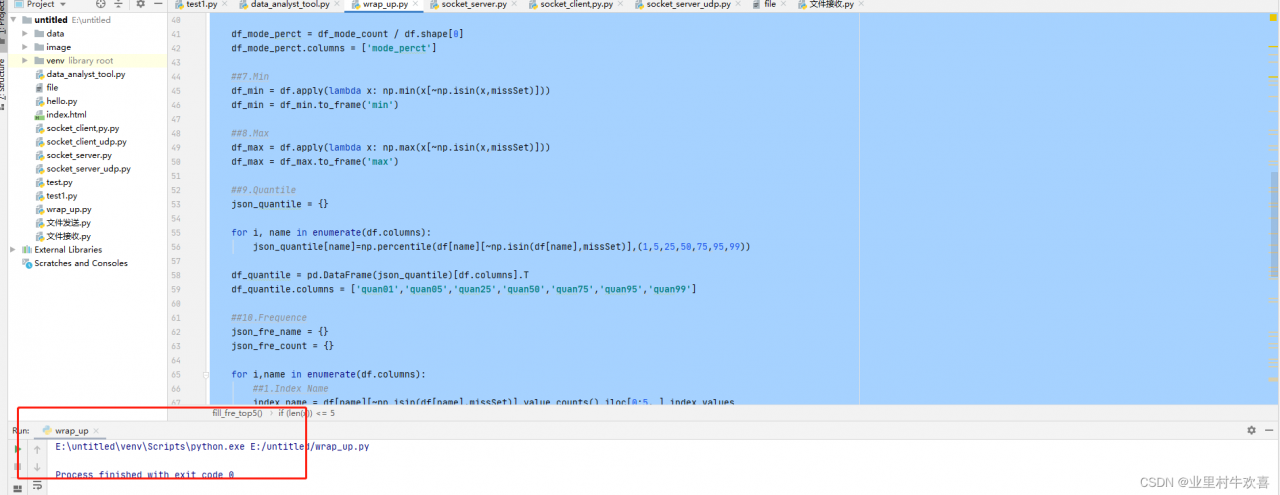Switch to test1.py editor tab
This screenshot has height=495, width=1280.
click(x=201, y=5)
